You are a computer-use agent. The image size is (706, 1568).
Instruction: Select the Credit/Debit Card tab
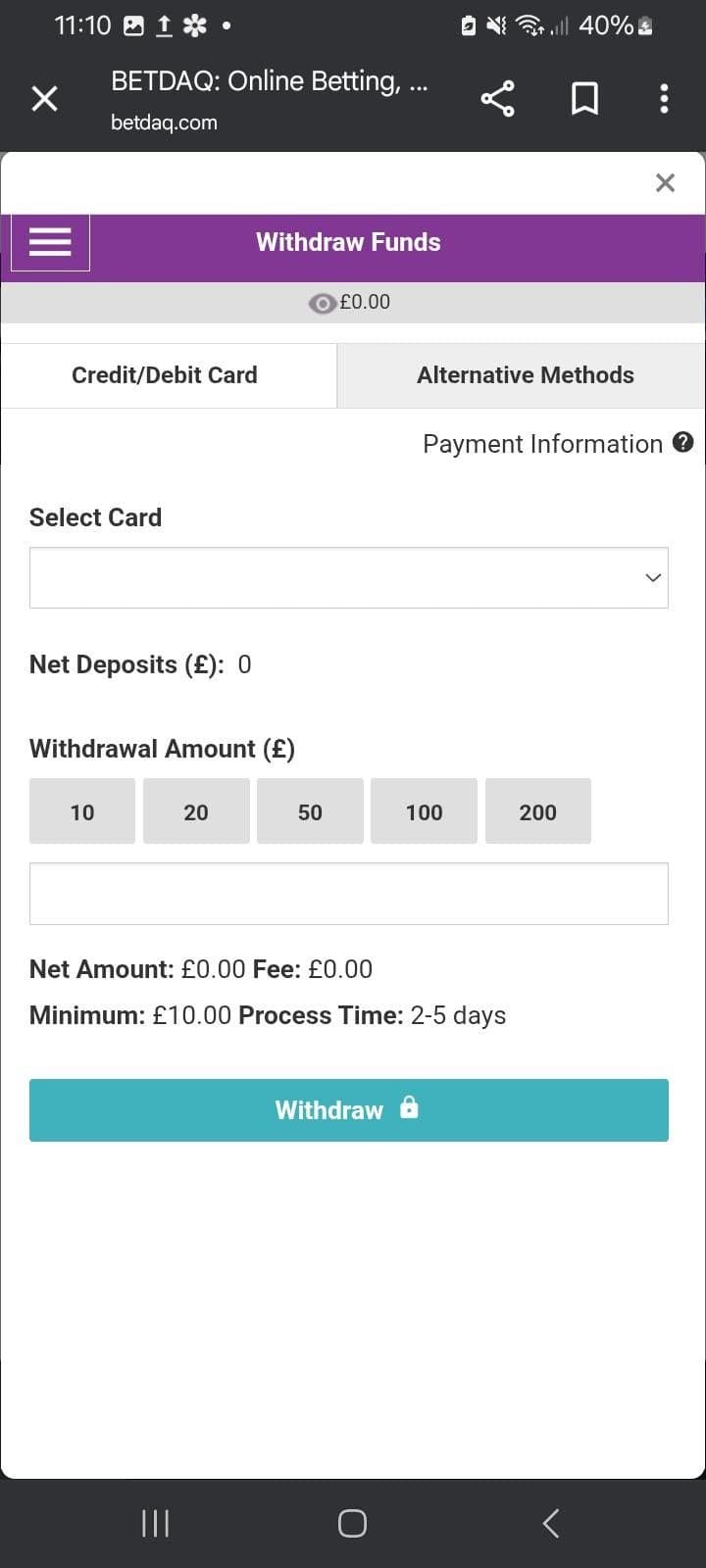(163, 374)
